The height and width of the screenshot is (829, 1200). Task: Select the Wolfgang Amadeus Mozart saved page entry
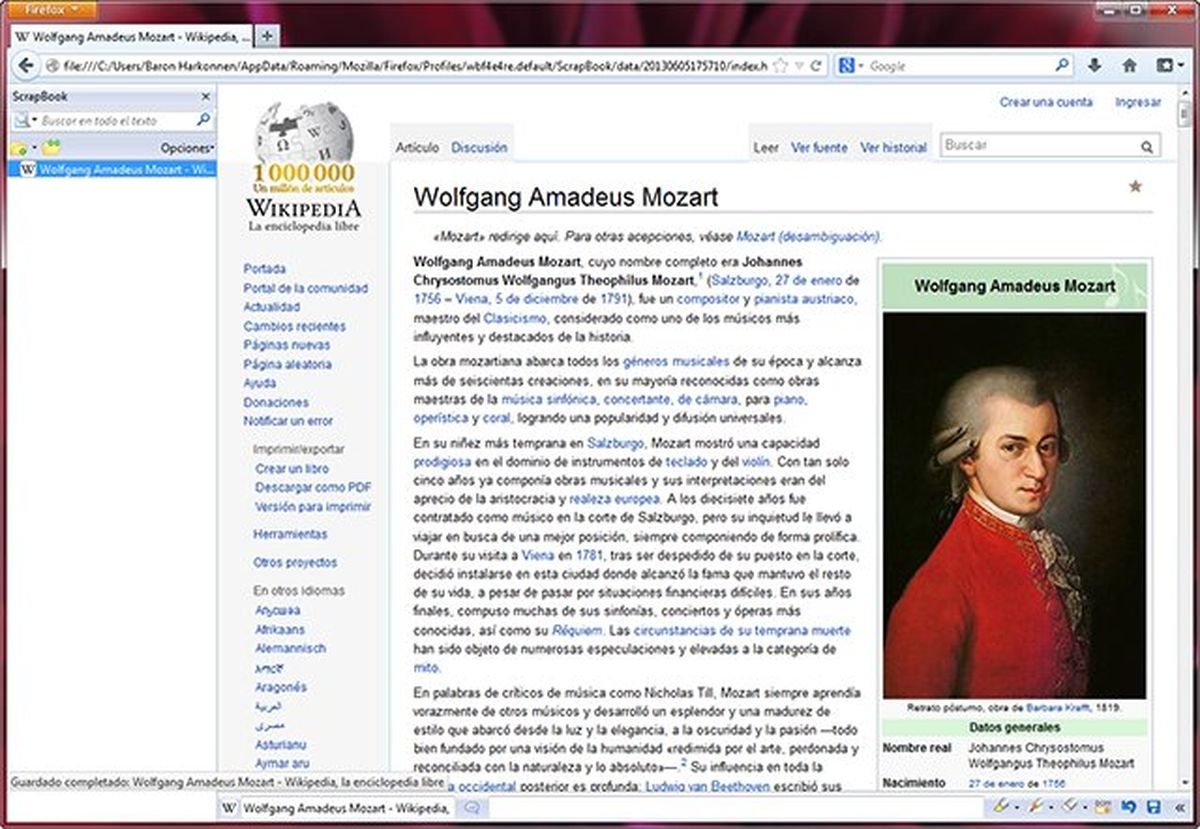110,169
